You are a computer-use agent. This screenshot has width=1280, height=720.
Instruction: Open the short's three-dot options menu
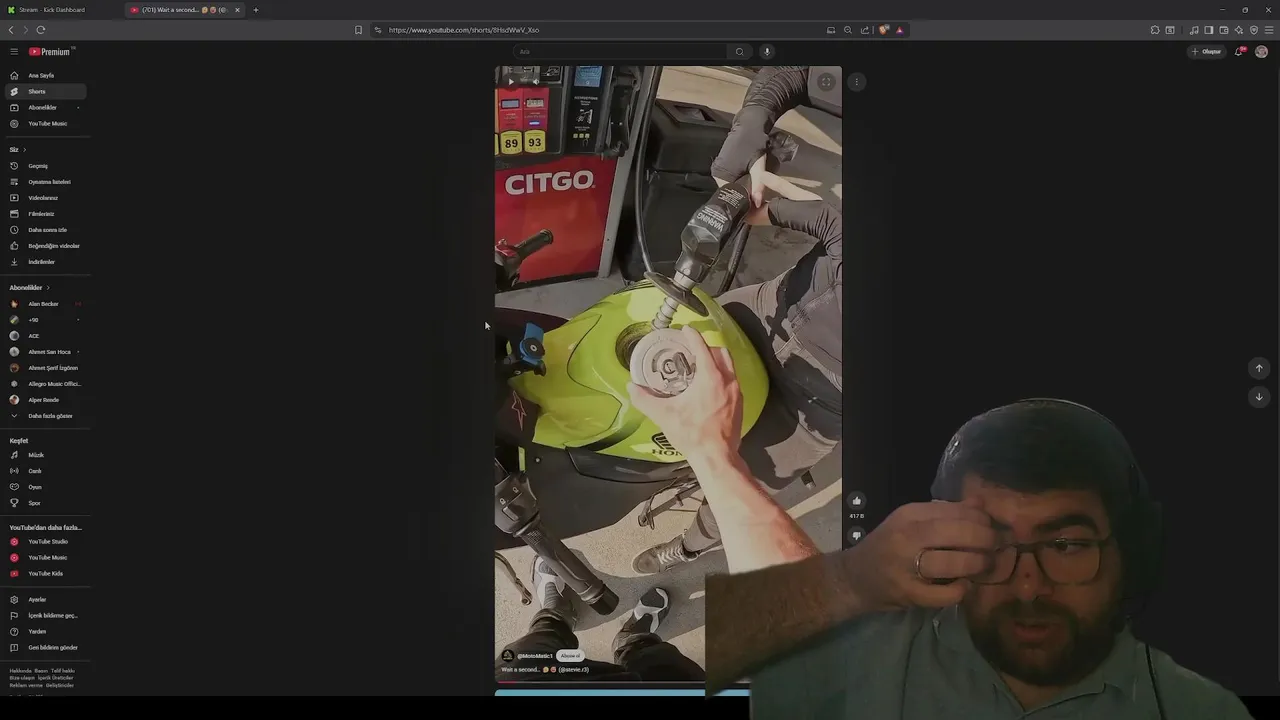[x=856, y=82]
